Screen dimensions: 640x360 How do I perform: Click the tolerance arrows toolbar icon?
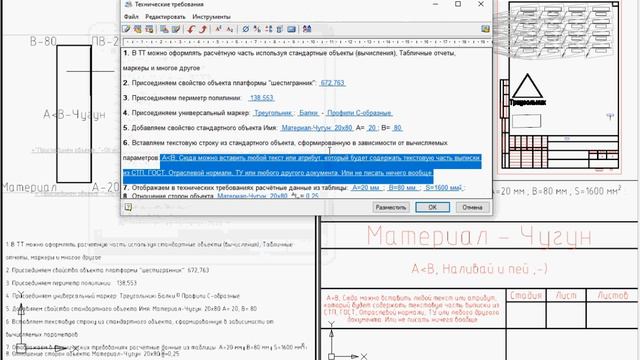click(x=269, y=29)
